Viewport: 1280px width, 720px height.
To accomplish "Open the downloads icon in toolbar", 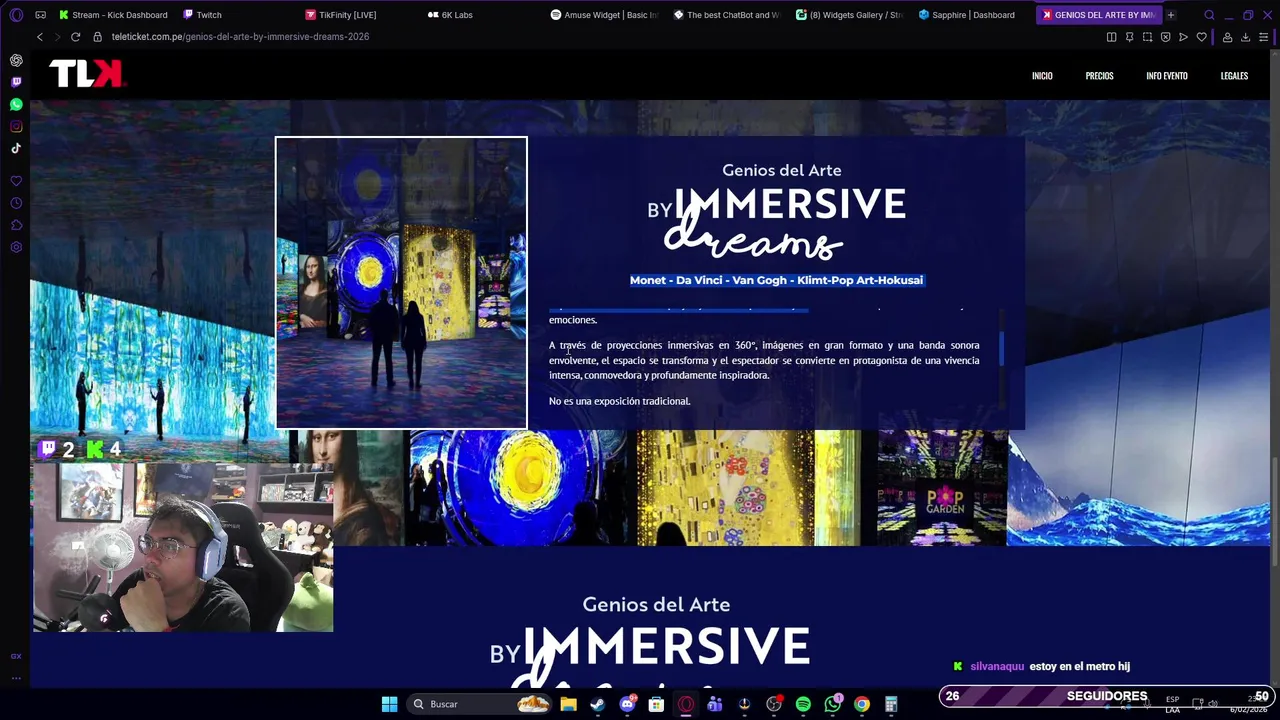I will [x=1245, y=37].
